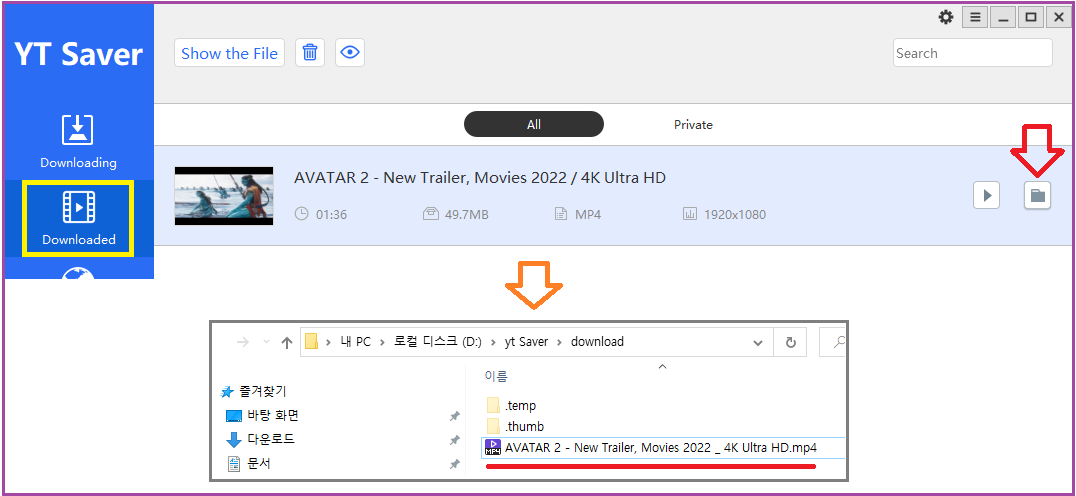Open the hamburger menu icon
This screenshot has height=496, width=1076.
tap(975, 17)
